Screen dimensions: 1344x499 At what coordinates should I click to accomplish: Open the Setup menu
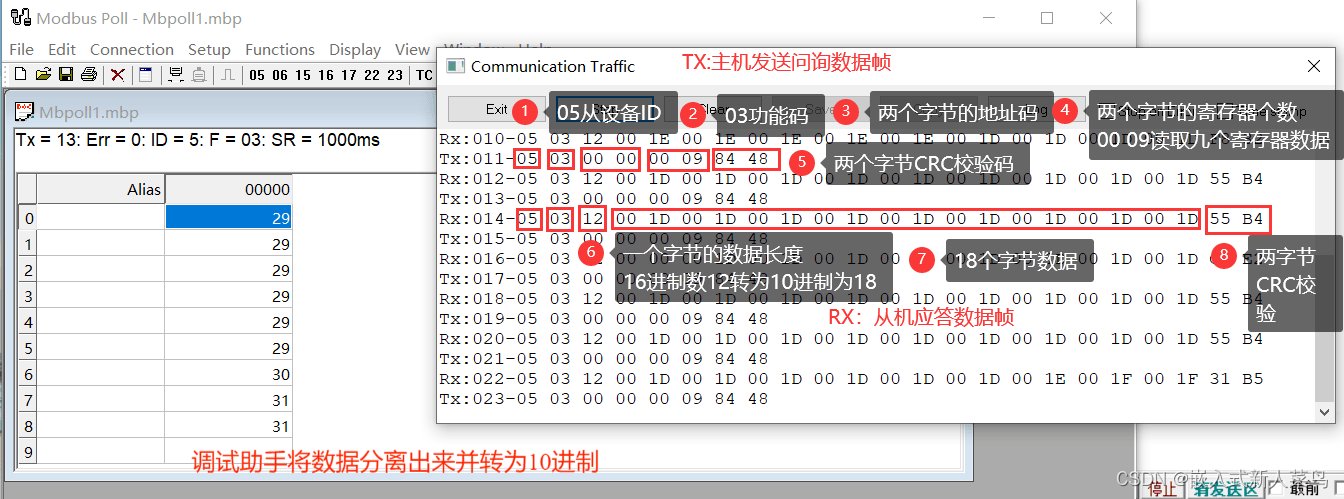[x=209, y=49]
